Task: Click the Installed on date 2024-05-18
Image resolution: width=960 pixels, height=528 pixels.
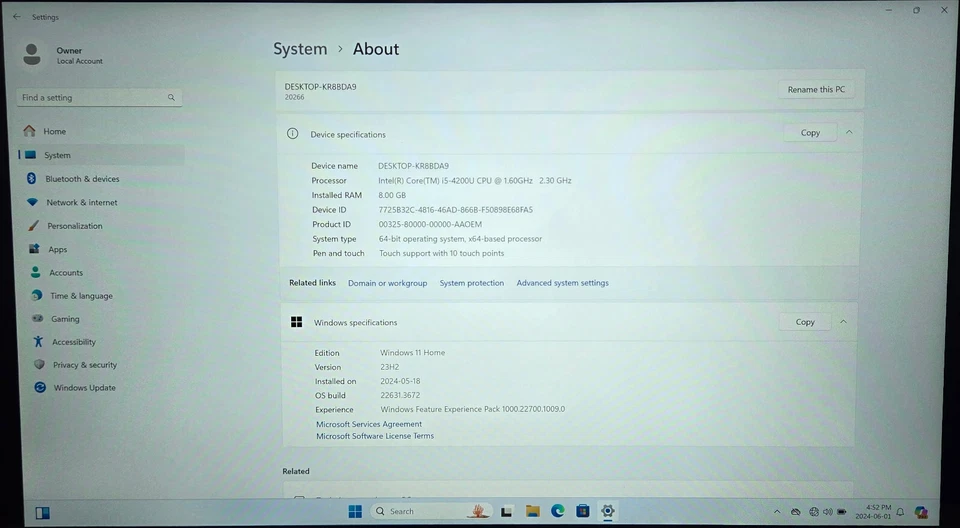Action: click(x=400, y=381)
